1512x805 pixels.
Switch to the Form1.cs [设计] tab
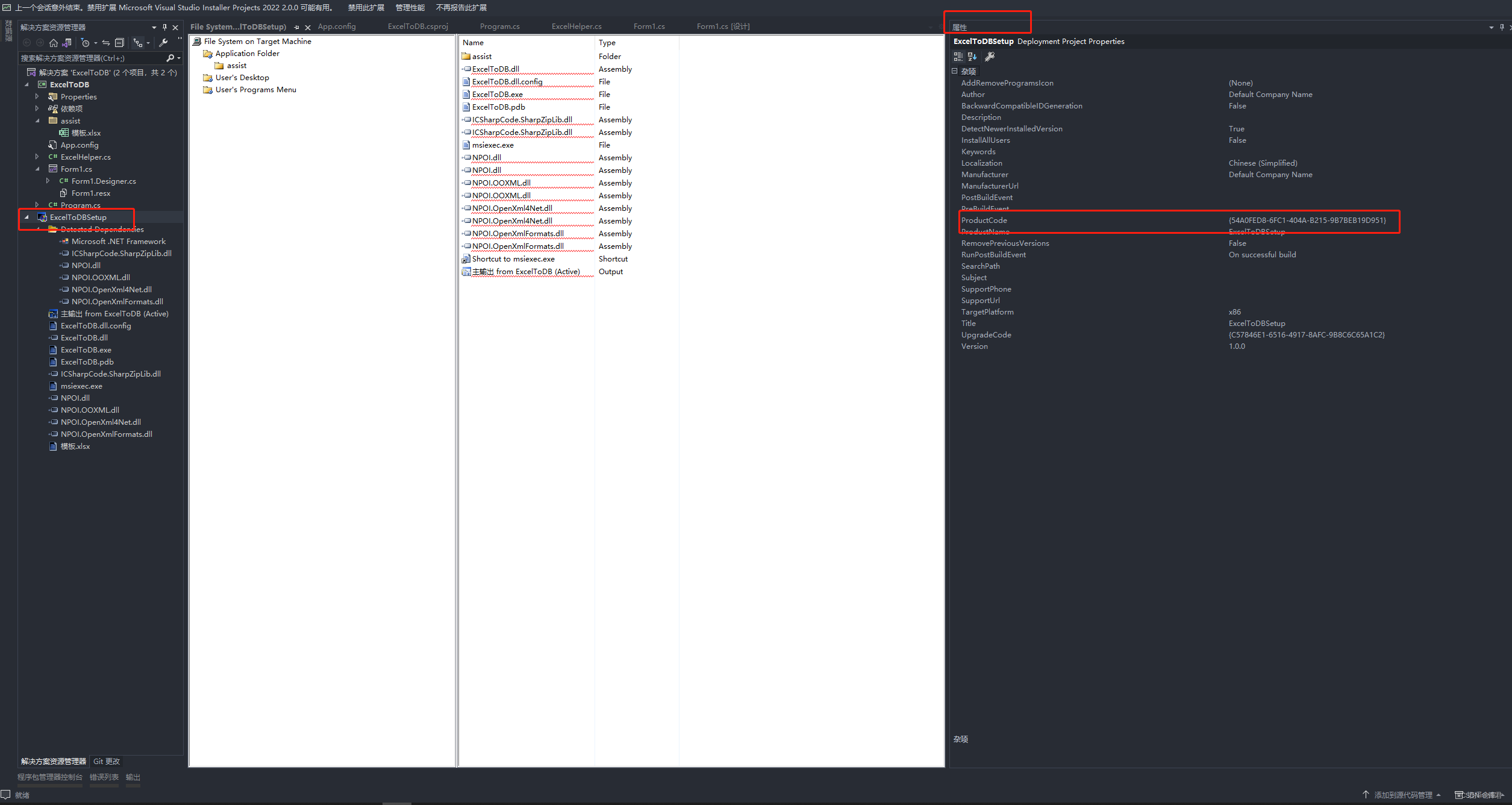723,27
